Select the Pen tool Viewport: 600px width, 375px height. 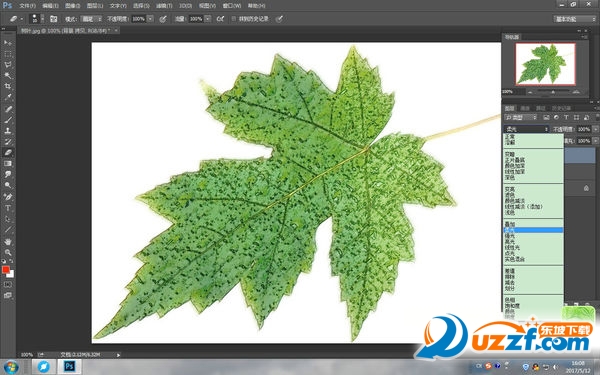[x=8, y=197]
